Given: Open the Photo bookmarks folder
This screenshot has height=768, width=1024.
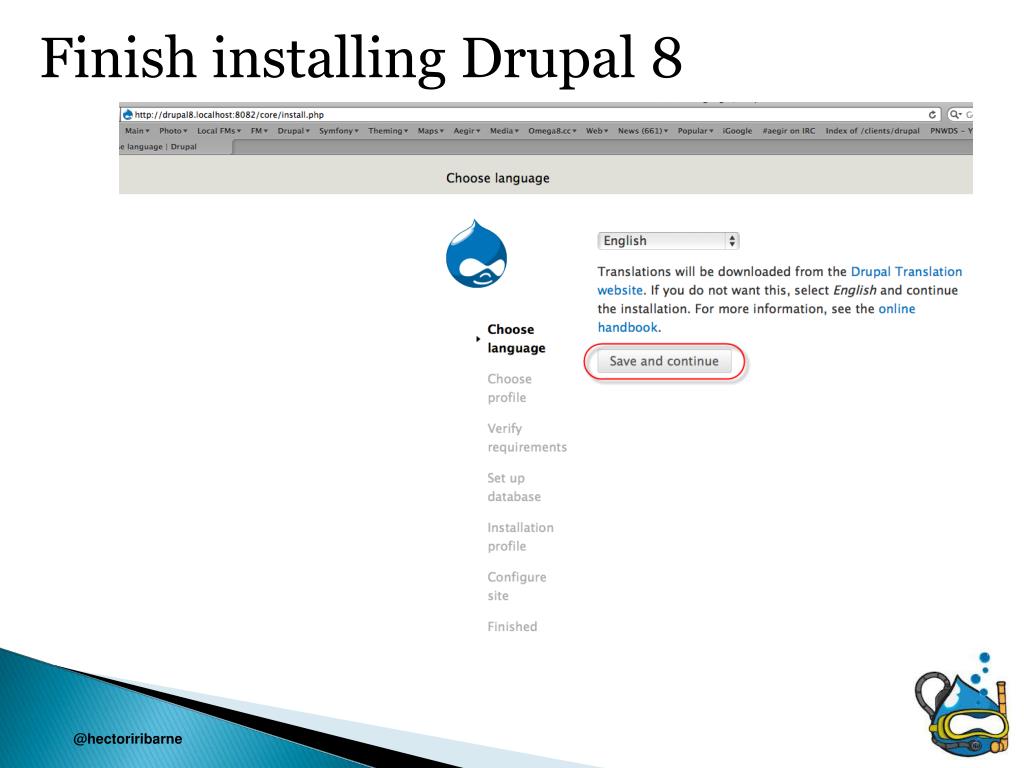Looking at the screenshot, I should (x=173, y=131).
